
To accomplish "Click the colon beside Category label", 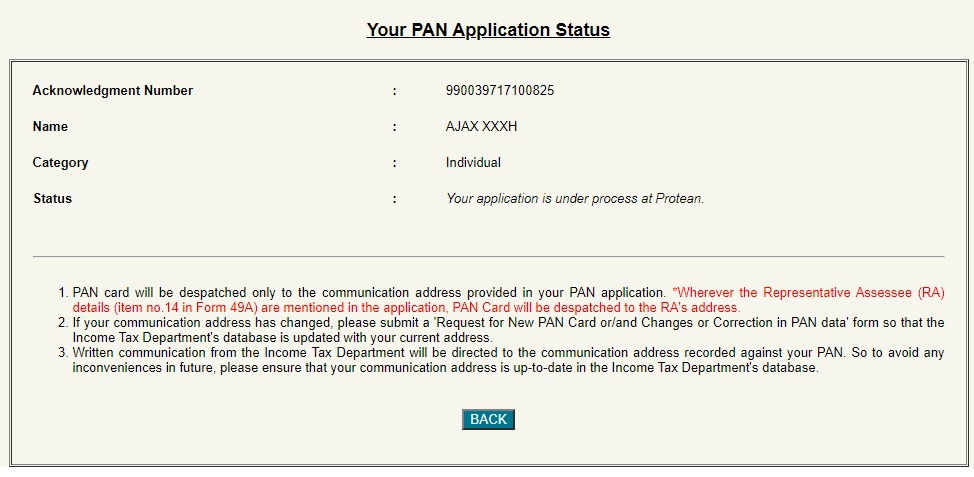I will coord(395,163).
